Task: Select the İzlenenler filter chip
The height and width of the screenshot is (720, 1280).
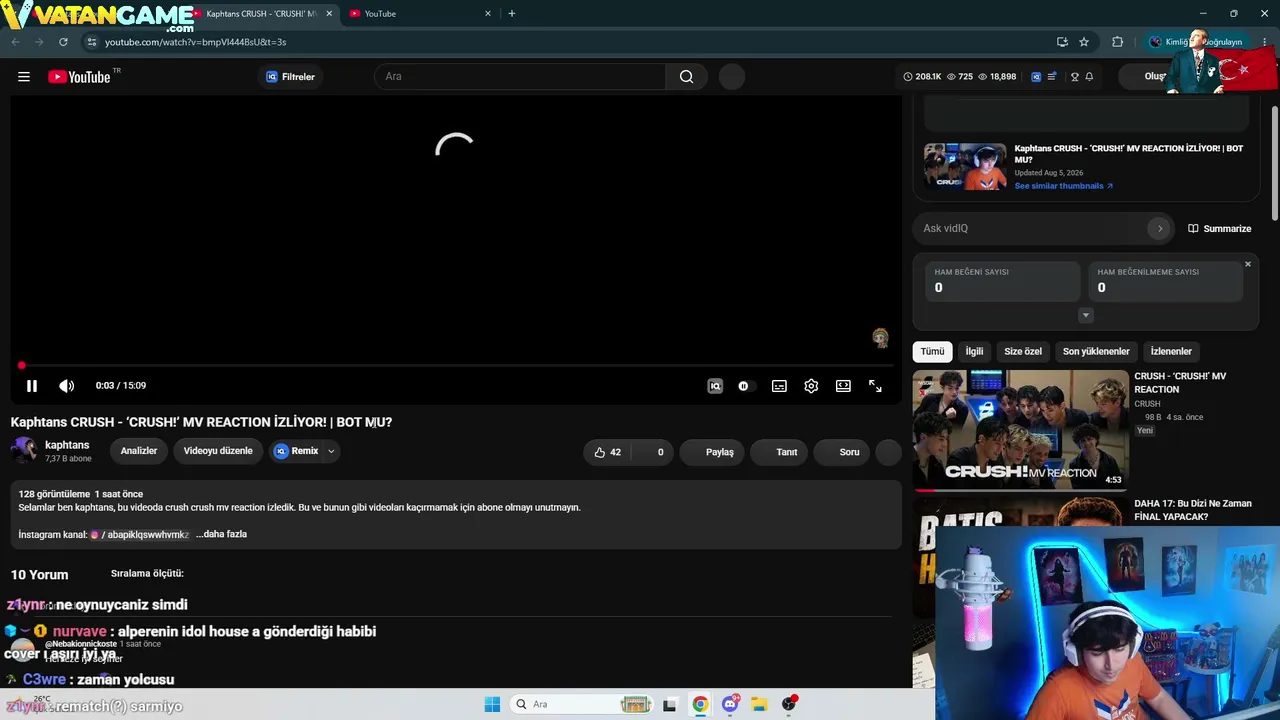Action: [1171, 352]
